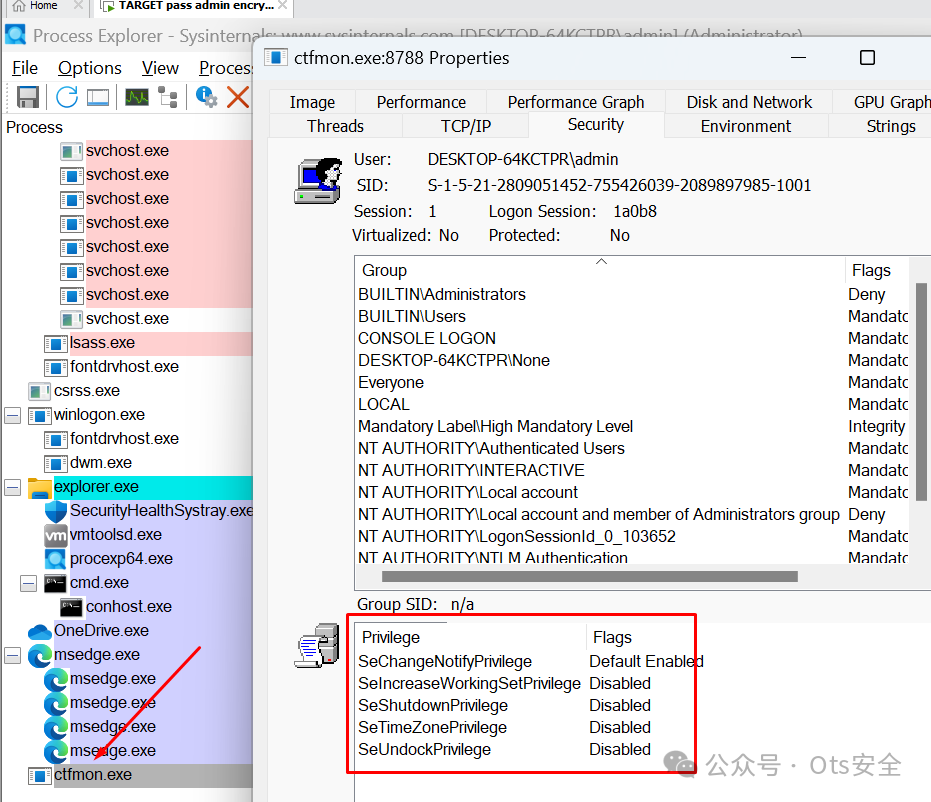Click the Save toolbar icon

tap(27, 97)
